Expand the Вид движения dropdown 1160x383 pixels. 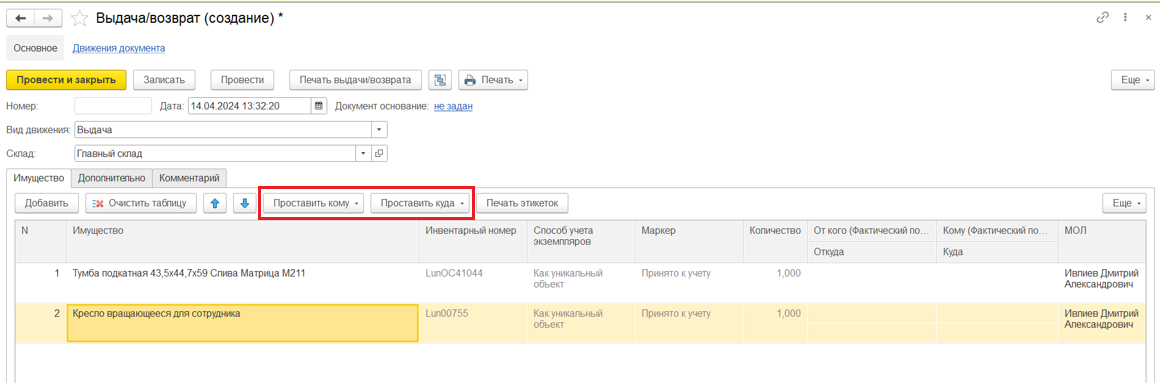click(x=380, y=129)
